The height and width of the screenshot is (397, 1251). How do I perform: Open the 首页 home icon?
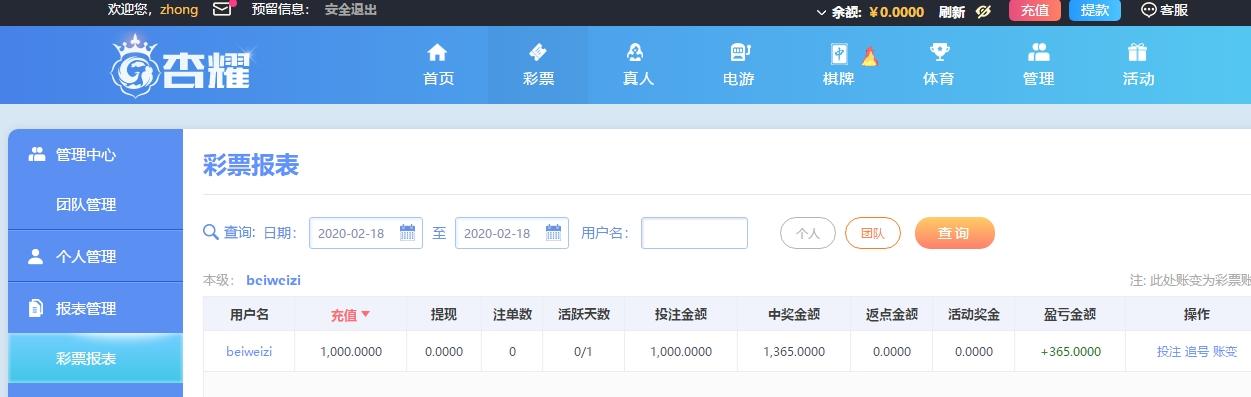tap(437, 53)
